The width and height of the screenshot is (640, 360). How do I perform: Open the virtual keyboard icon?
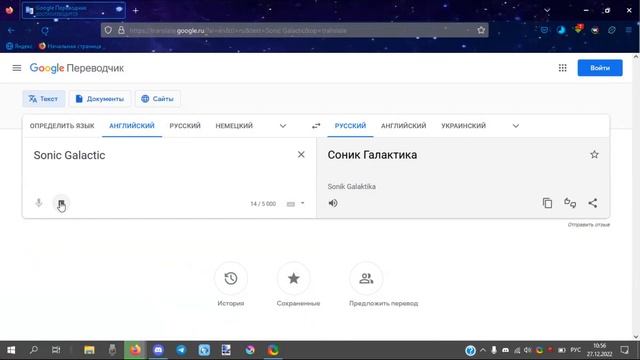click(x=291, y=204)
